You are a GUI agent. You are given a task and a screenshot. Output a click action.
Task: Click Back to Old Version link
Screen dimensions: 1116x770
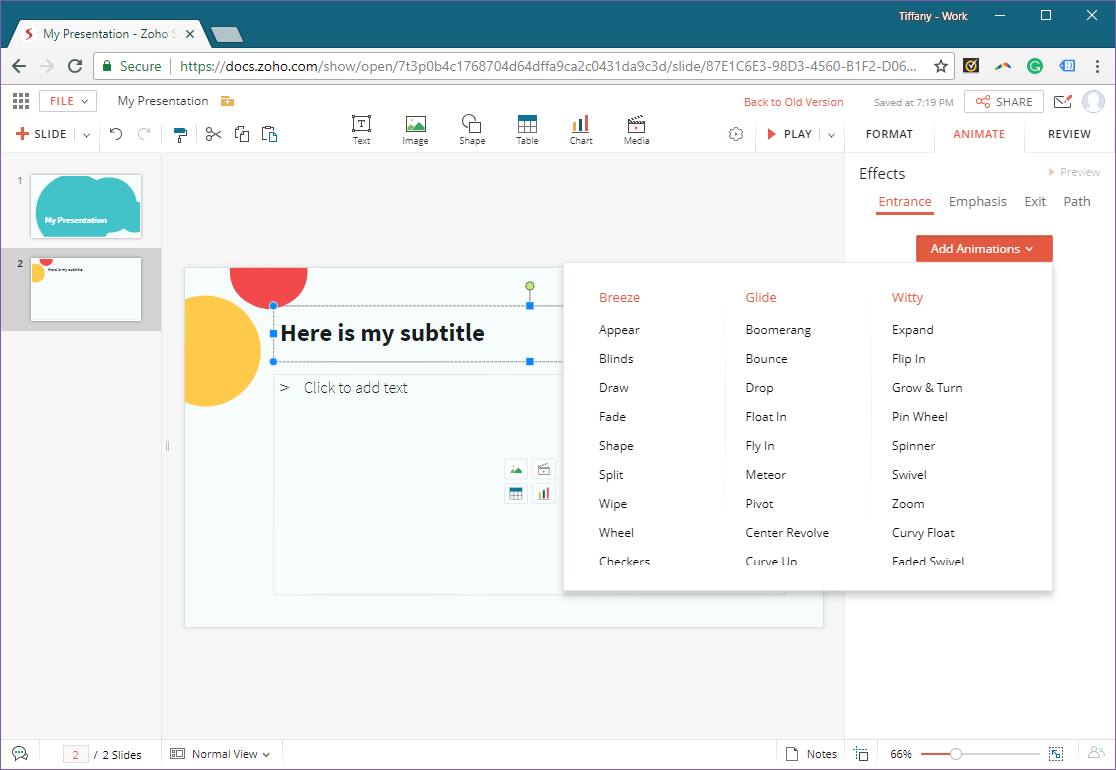(793, 102)
